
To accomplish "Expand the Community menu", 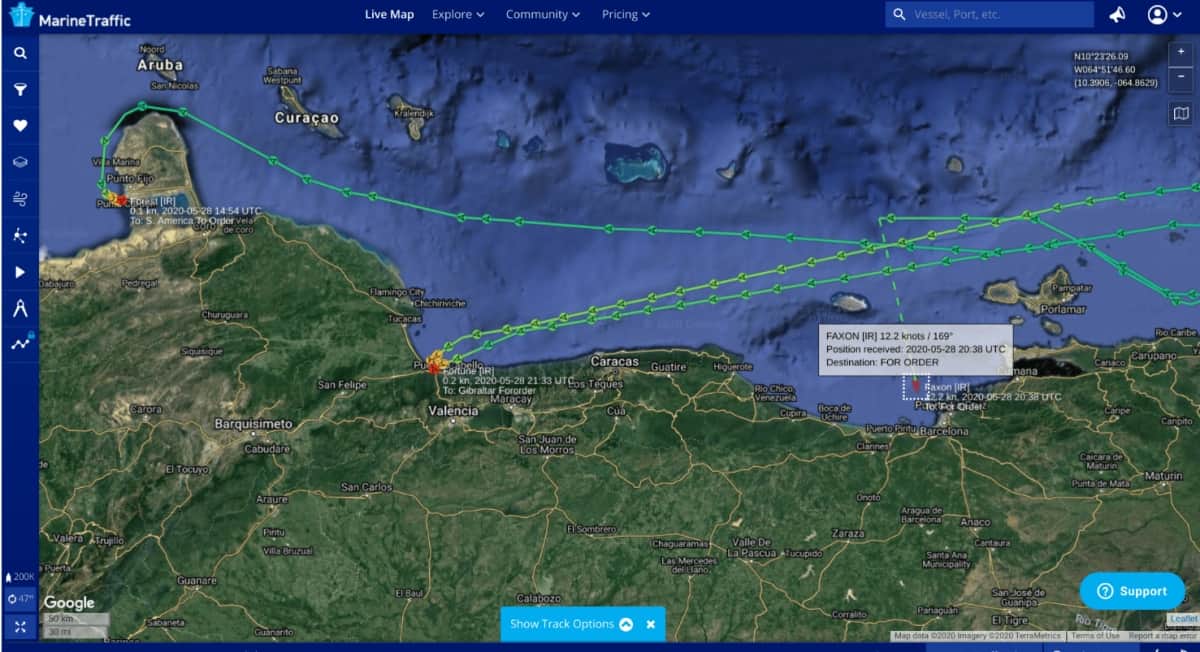I will point(542,15).
